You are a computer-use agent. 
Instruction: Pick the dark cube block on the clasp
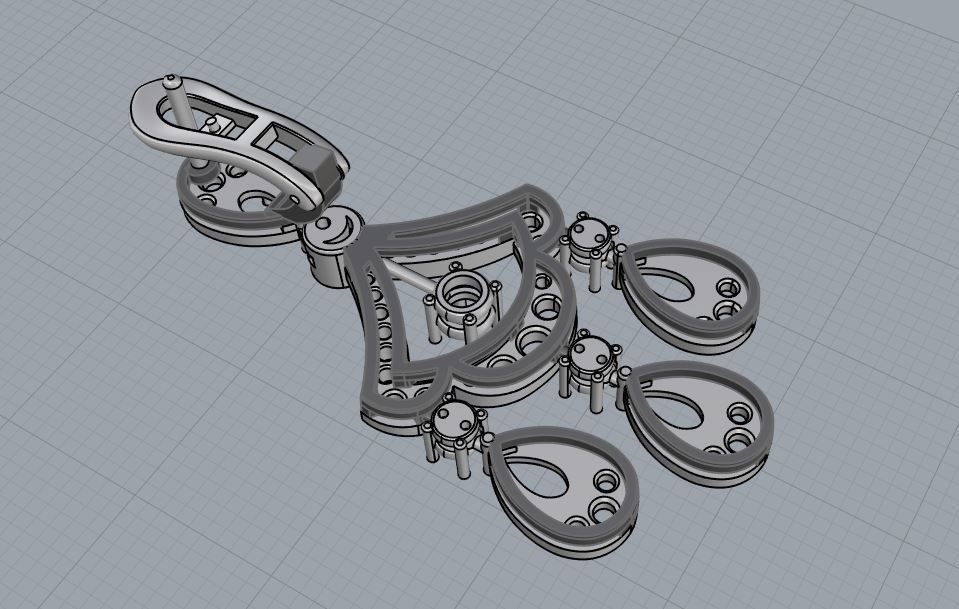click(316, 166)
